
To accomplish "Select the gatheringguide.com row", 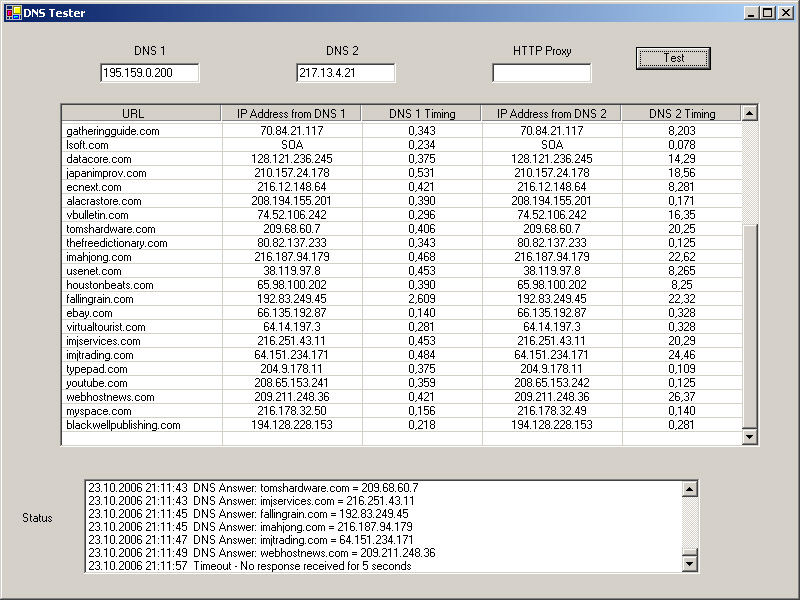I will pos(402,131).
